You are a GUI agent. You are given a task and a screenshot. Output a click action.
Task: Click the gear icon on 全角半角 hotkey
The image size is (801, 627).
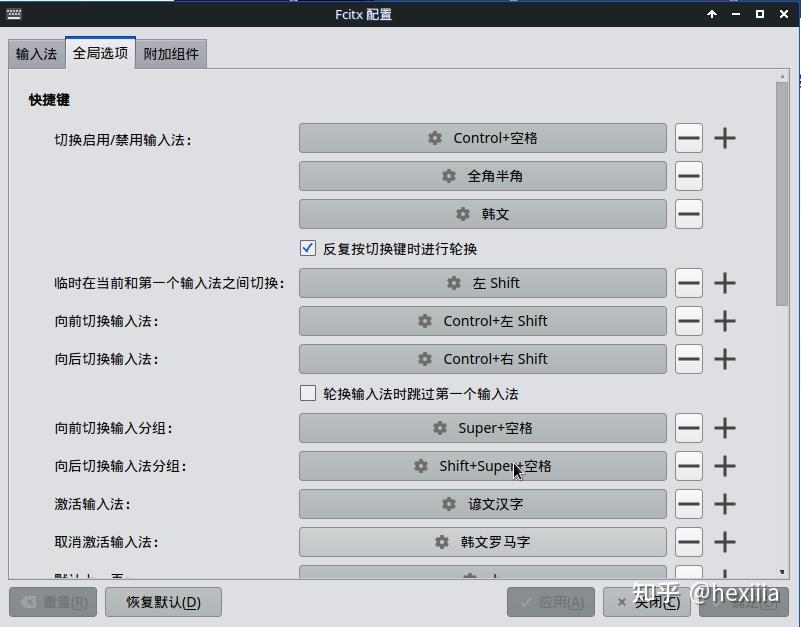[447, 175]
